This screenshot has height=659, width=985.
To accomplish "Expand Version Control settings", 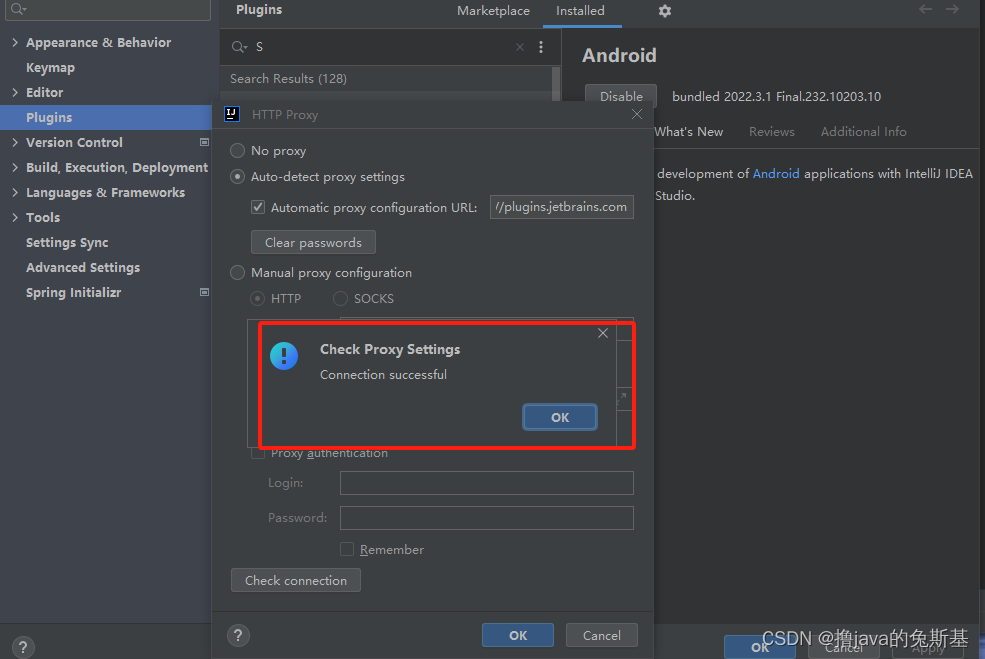I will click(x=15, y=143).
